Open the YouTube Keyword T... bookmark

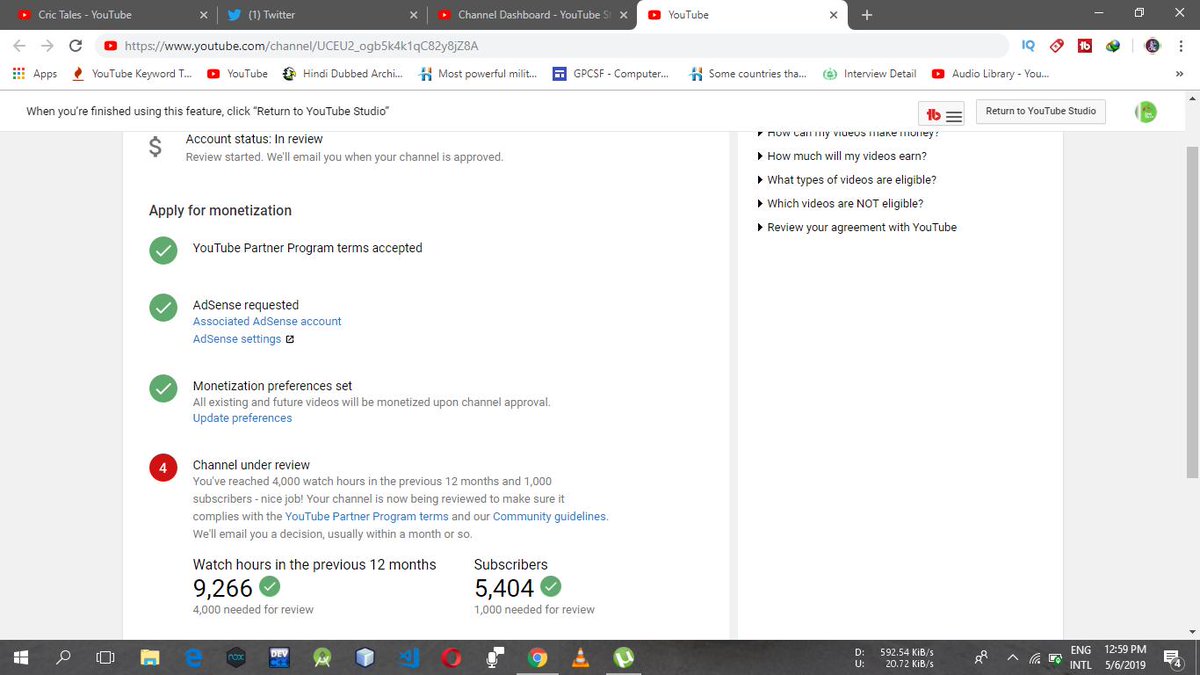pyautogui.click(x=131, y=74)
